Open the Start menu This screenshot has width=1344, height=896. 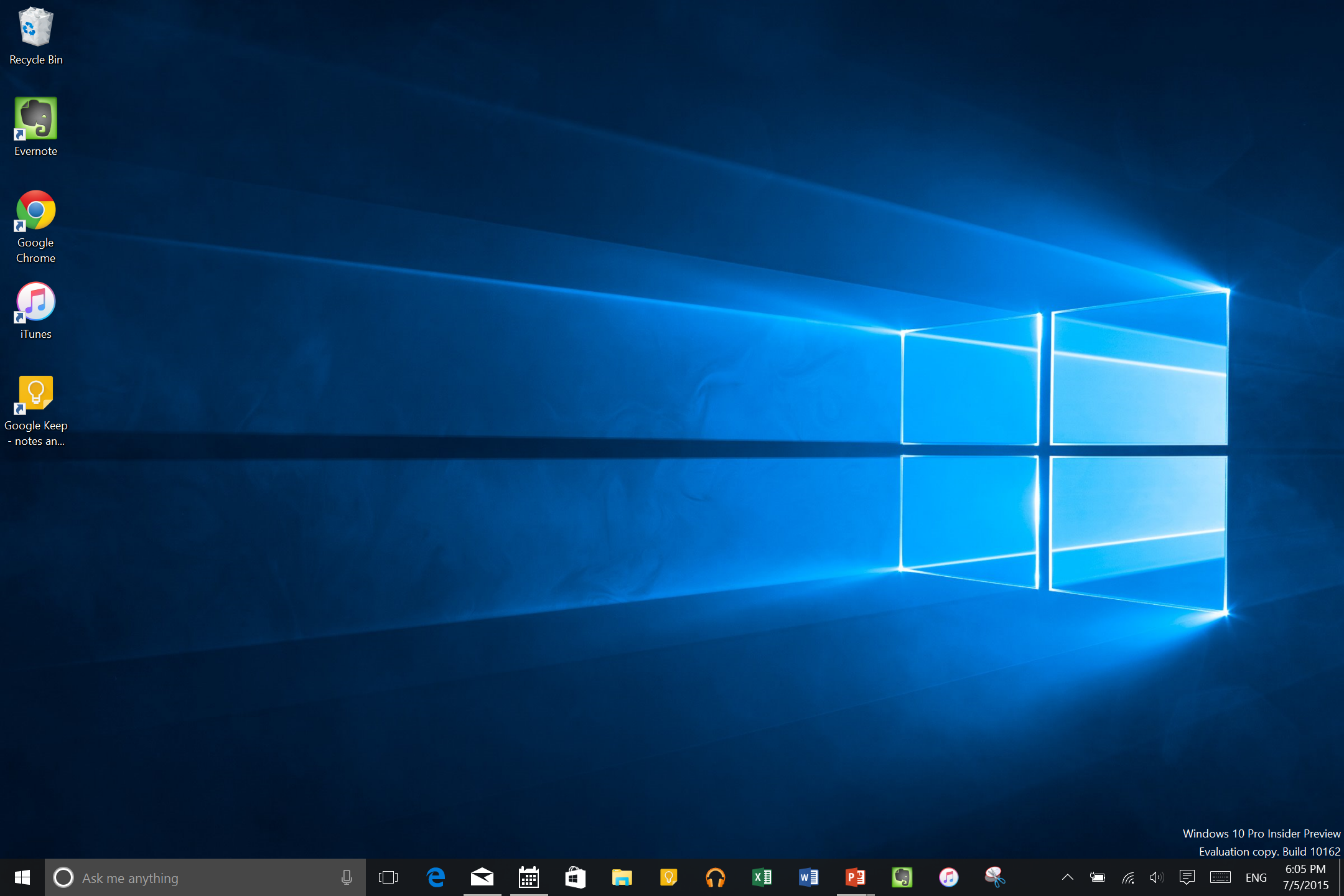[x=22, y=877]
